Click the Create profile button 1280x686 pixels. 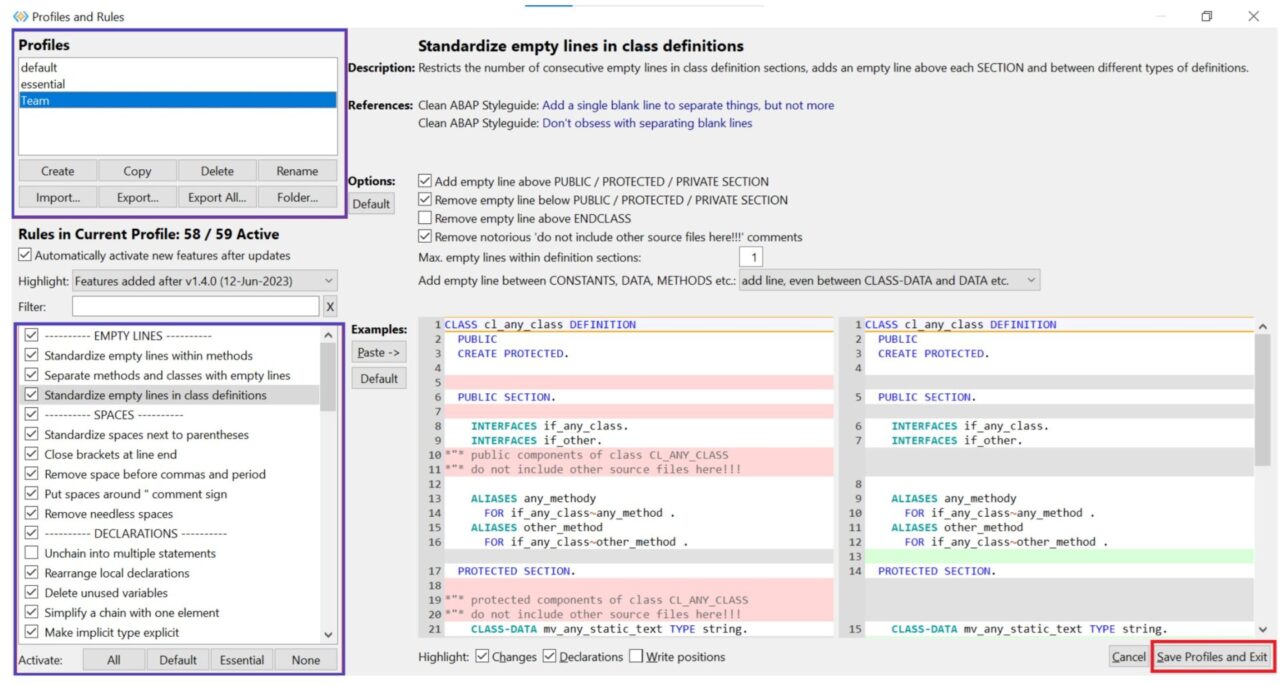56,170
